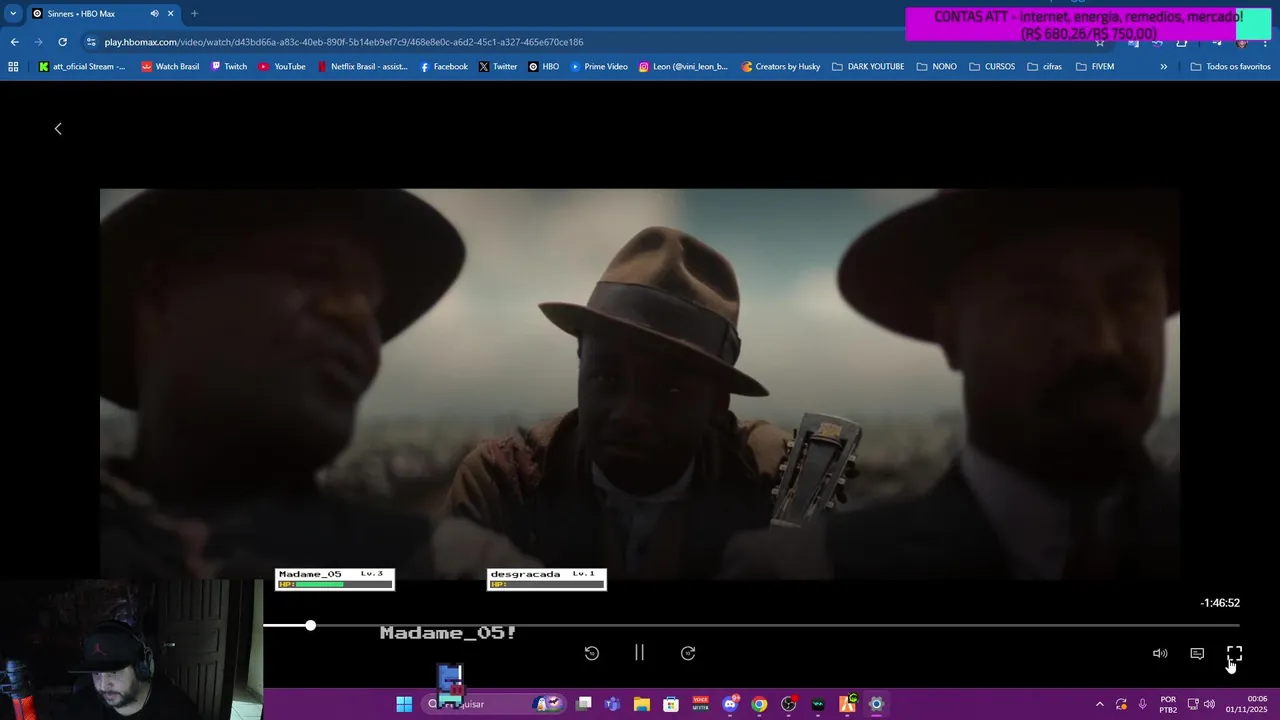1280x720 pixels.
Task: Enter fullscreen mode in the player
Action: point(1234,653)
